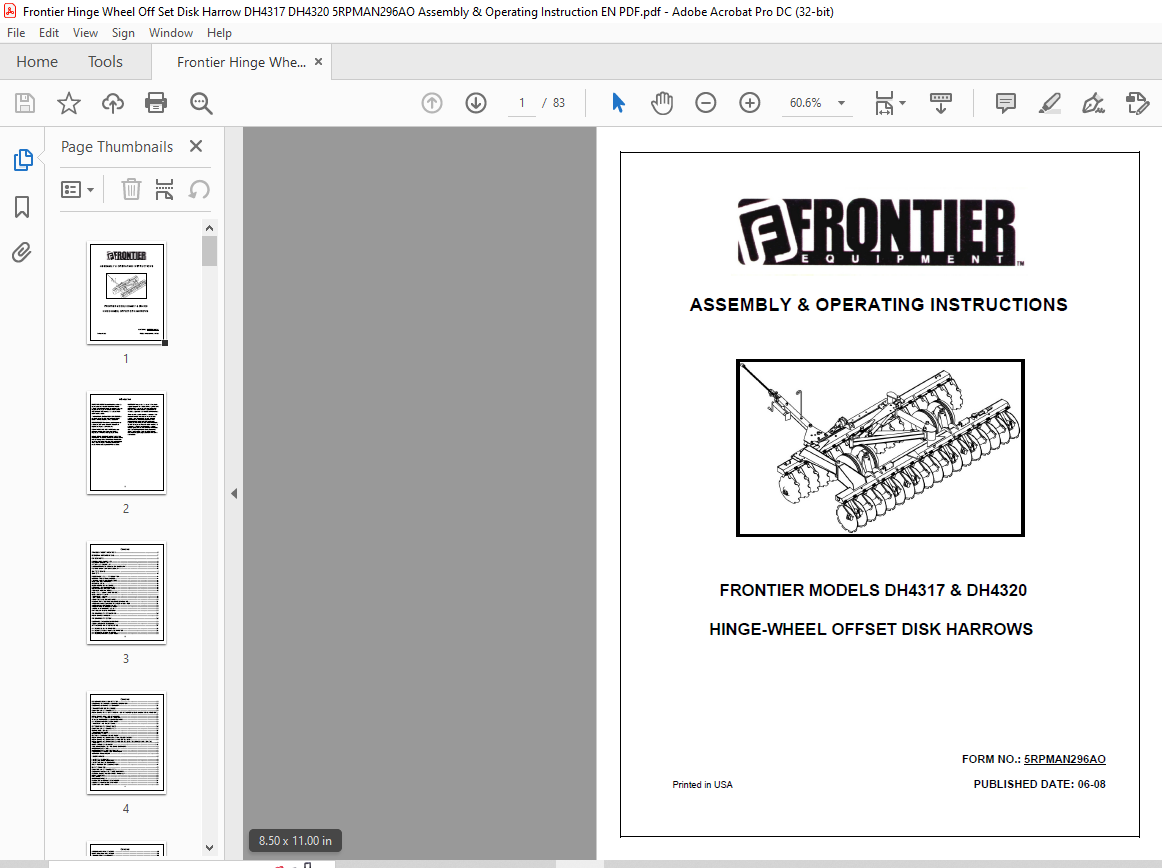Open the Bookmarks panel icon
1162x868 pixels.
pos(22,207)
